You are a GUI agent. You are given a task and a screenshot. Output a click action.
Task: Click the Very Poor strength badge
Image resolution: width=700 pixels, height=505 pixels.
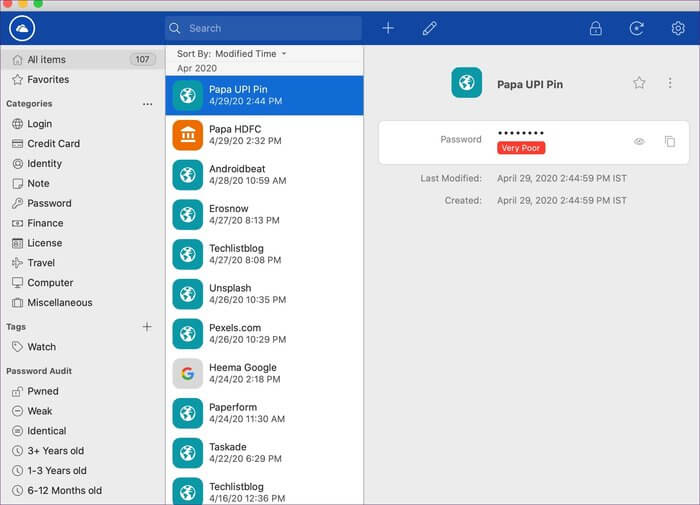(x=521, y=148)
